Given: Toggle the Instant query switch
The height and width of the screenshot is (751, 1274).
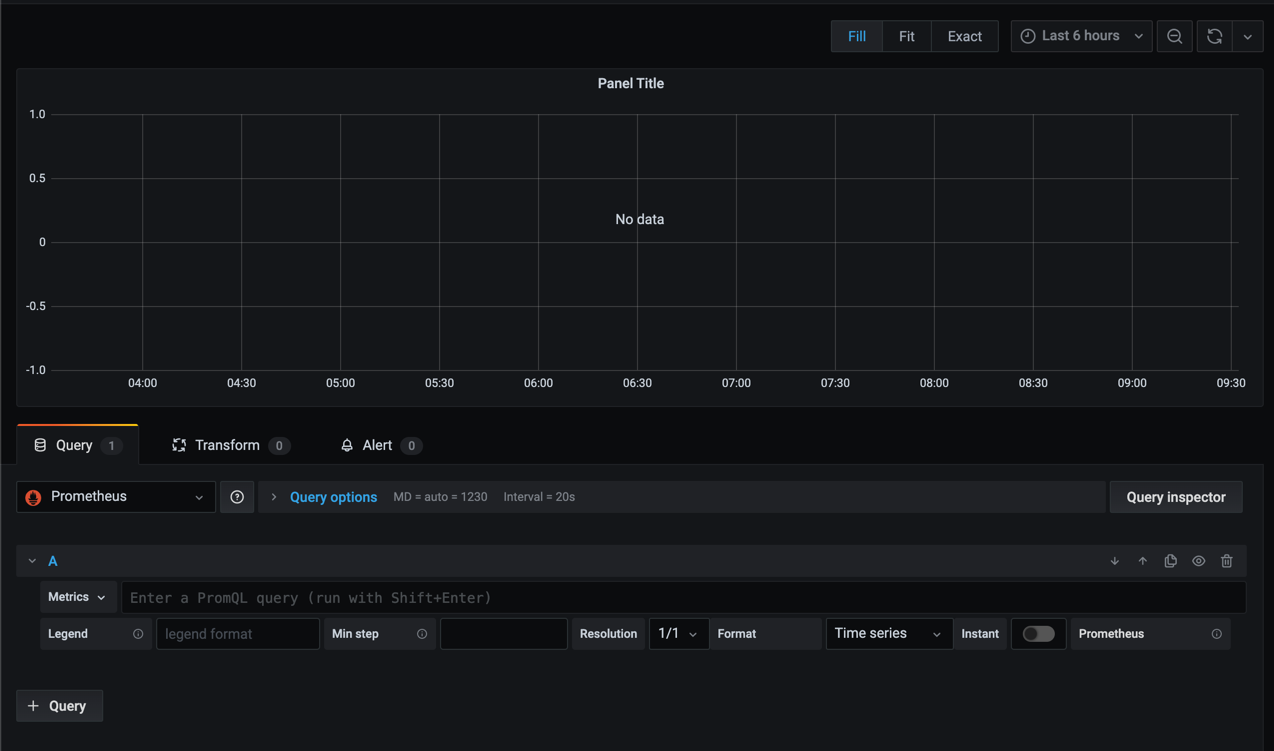Looking at the screenshot, I should click(1038, 634).
